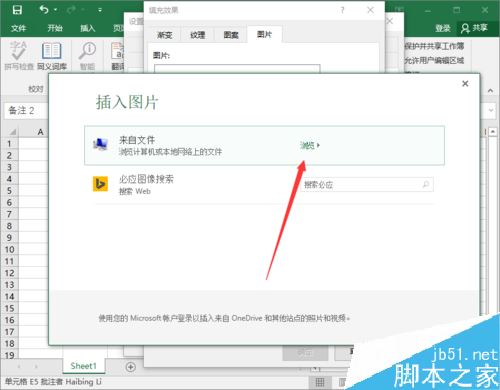Switch to 渐变 tab in fill effects dialog

tap(165, 35)
